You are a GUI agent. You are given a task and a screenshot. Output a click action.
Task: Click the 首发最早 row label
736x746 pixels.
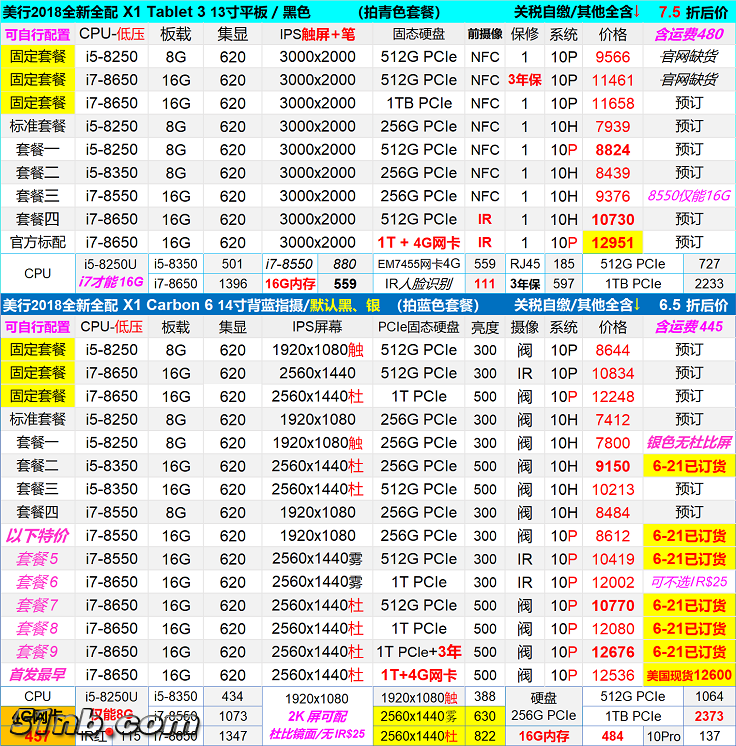pos(37,675)
